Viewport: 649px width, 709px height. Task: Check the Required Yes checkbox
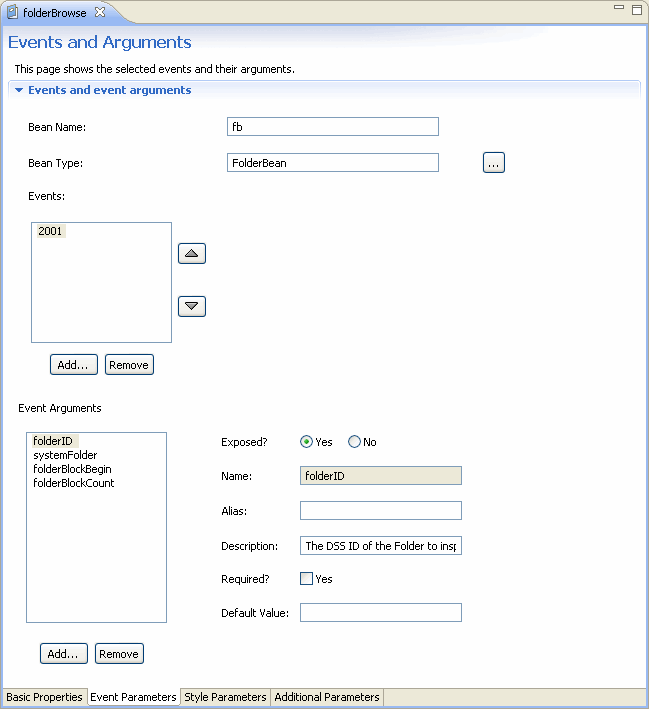306,579
